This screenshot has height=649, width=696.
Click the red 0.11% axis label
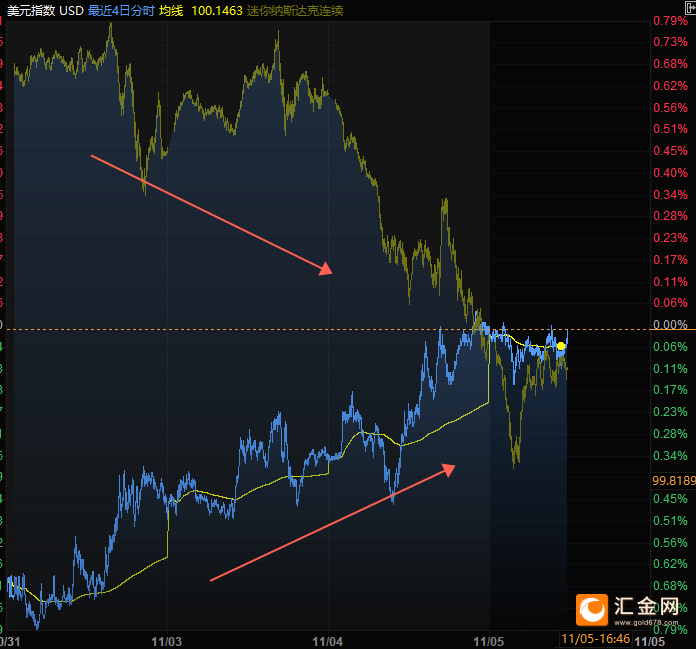point(670,281)
